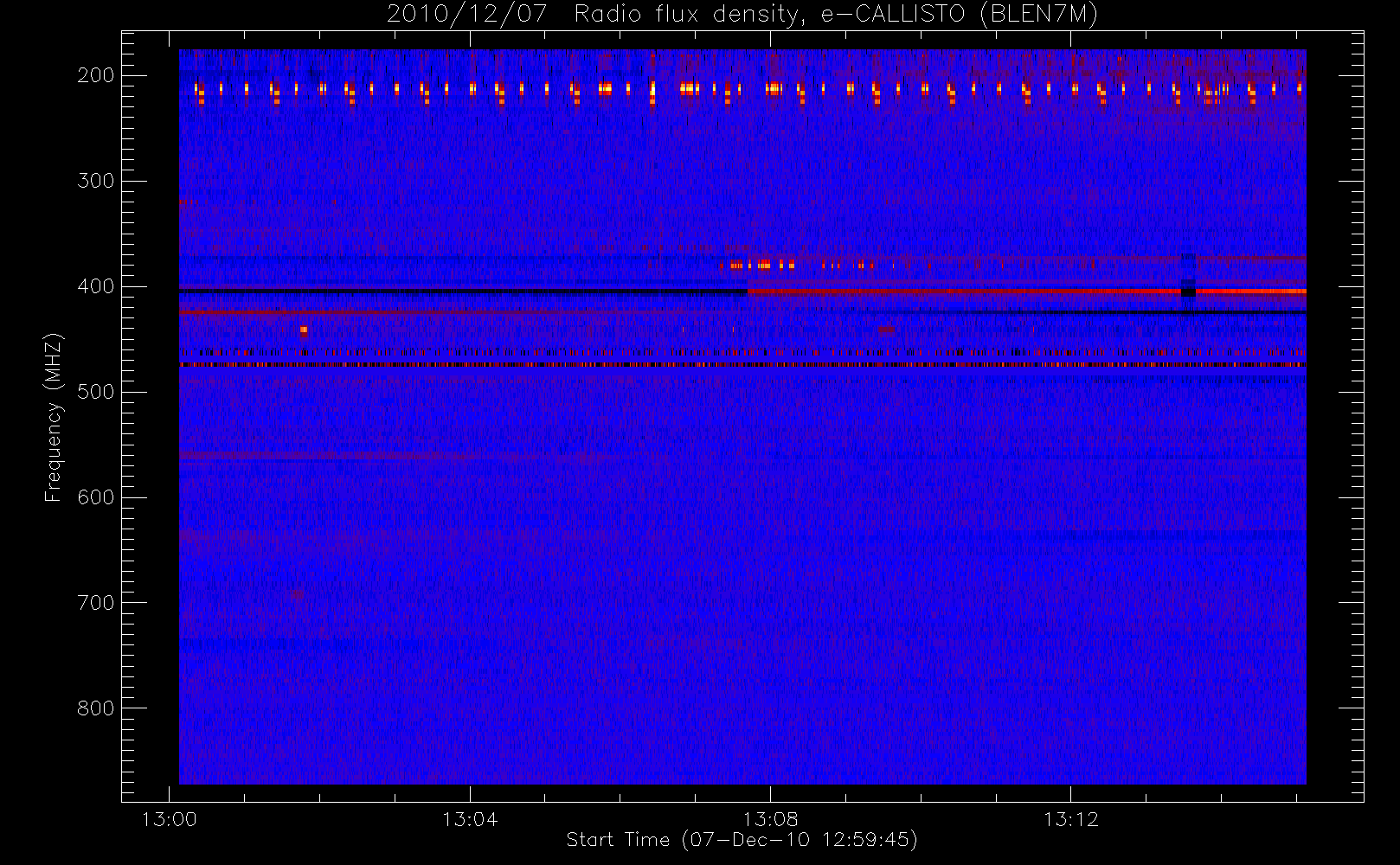Select the 600 frequency tick label
Viewport: 1400px width, 865px height.
pos(96,497)
